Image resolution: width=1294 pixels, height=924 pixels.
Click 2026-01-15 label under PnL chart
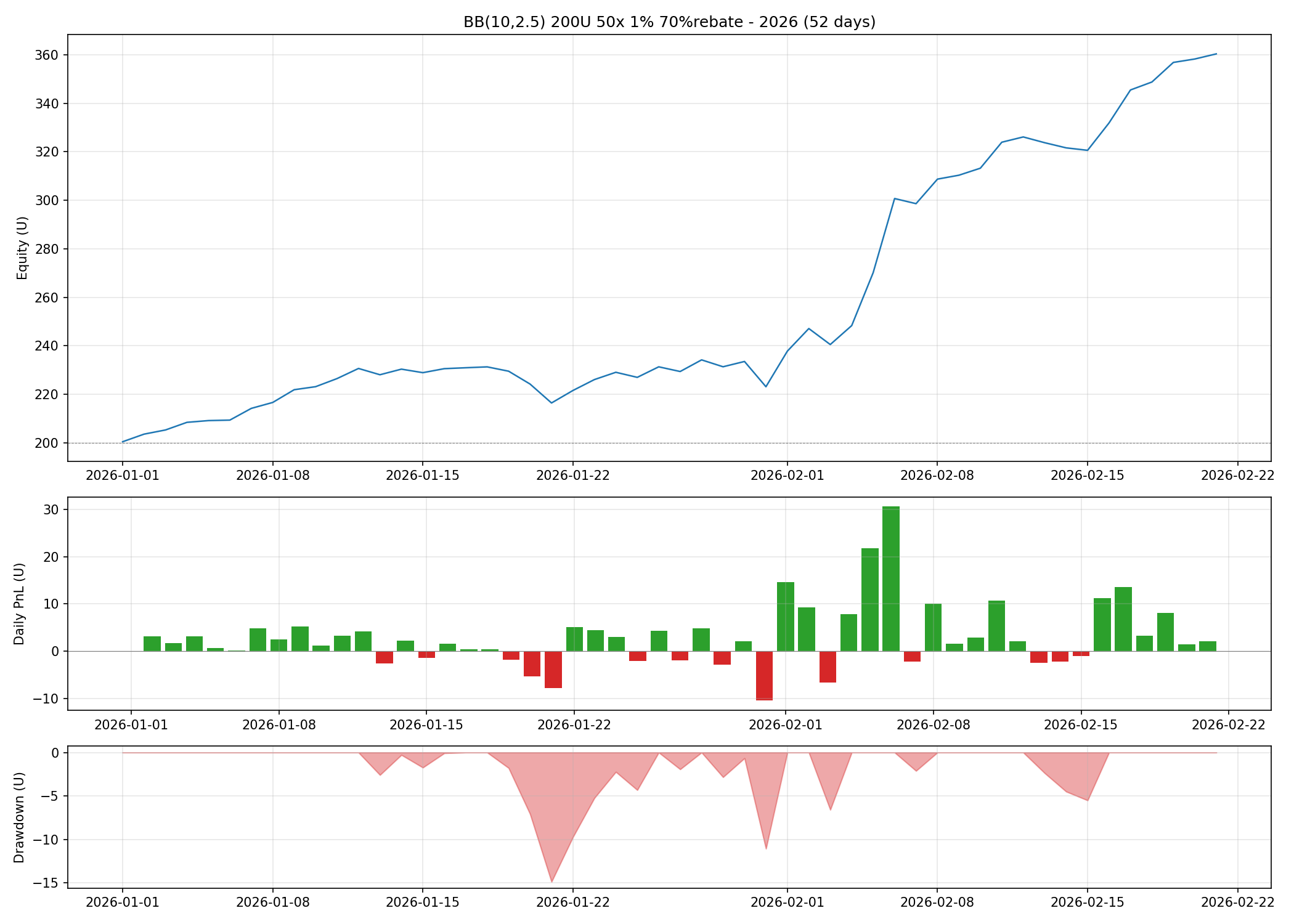click(x=426, y=725)
